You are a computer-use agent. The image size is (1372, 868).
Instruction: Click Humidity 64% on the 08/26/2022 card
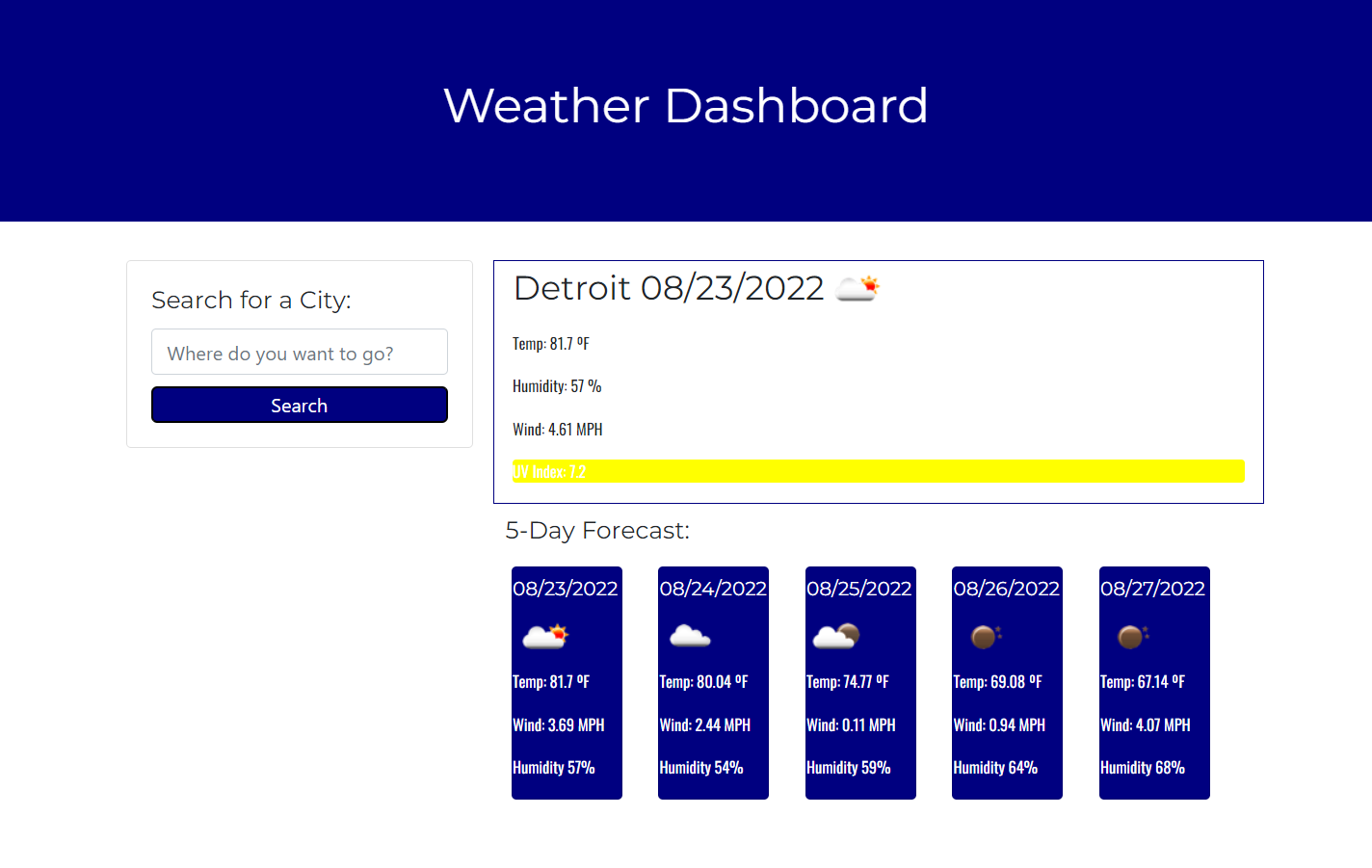click(x=994, y=768)
